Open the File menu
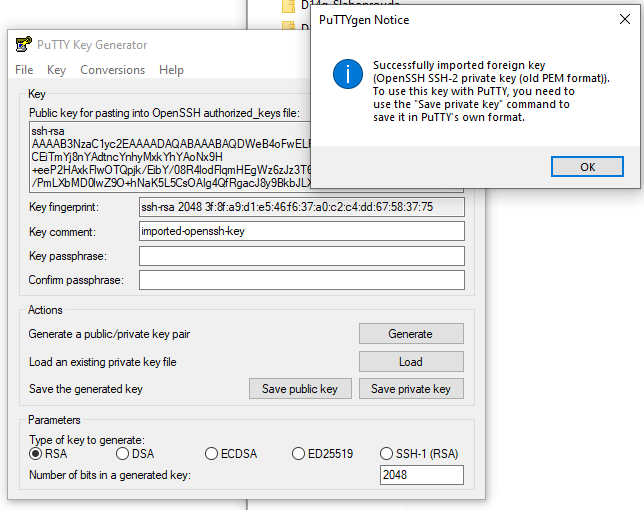Image resolution: width=644 pixels, height=510 pixels. [x=24, y=70]
